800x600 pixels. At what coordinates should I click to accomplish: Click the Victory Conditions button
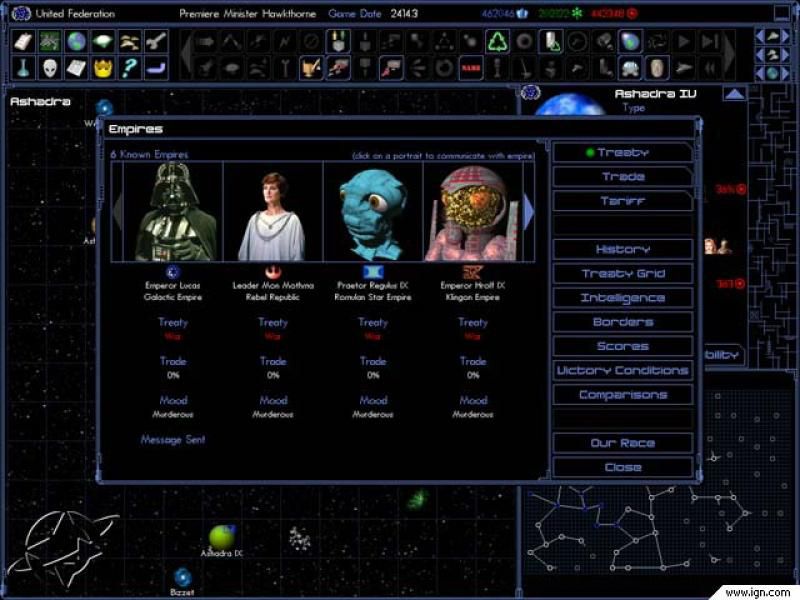[x=622, y=371]
